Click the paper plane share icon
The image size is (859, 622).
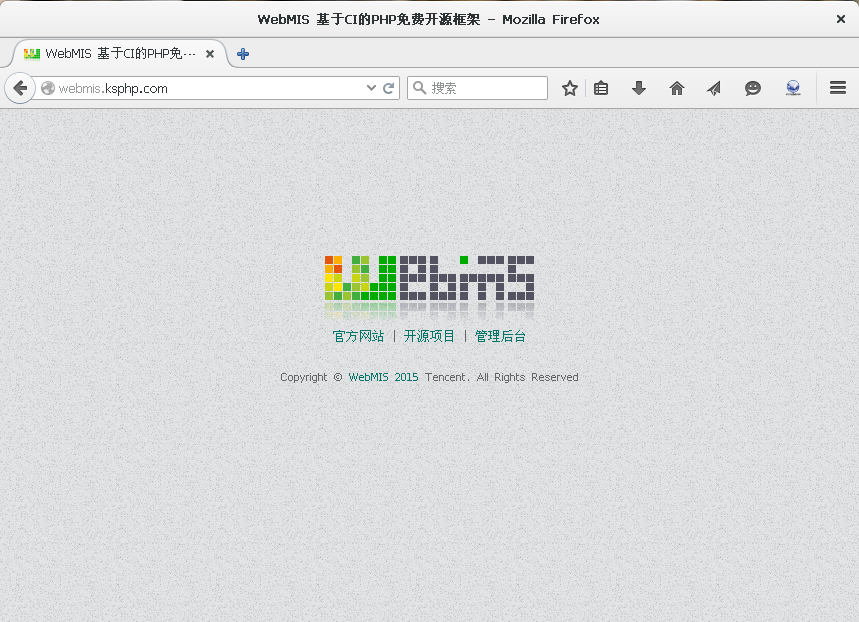click(x=714, y=88)
